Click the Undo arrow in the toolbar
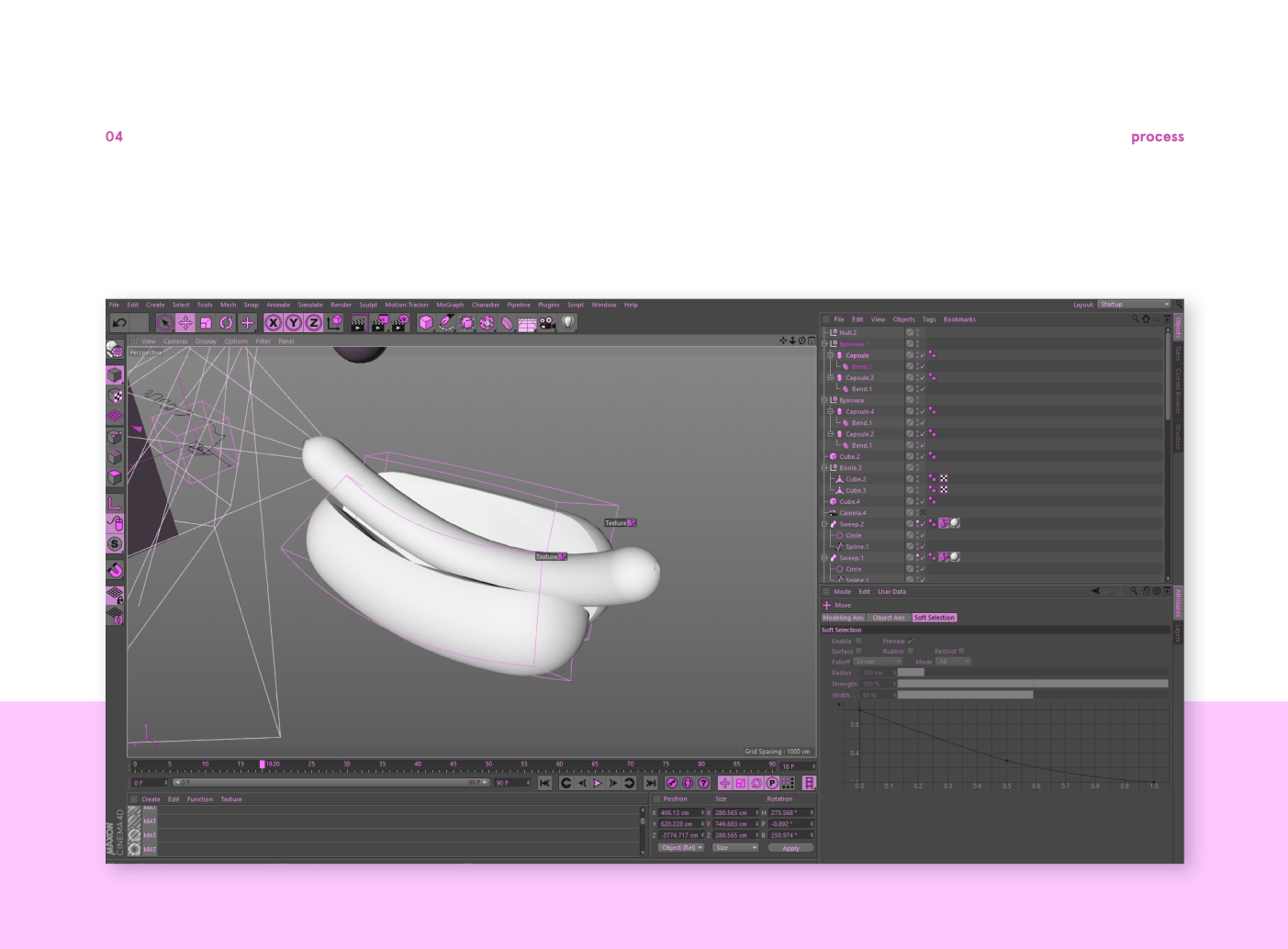 click(x=119, y=323)
